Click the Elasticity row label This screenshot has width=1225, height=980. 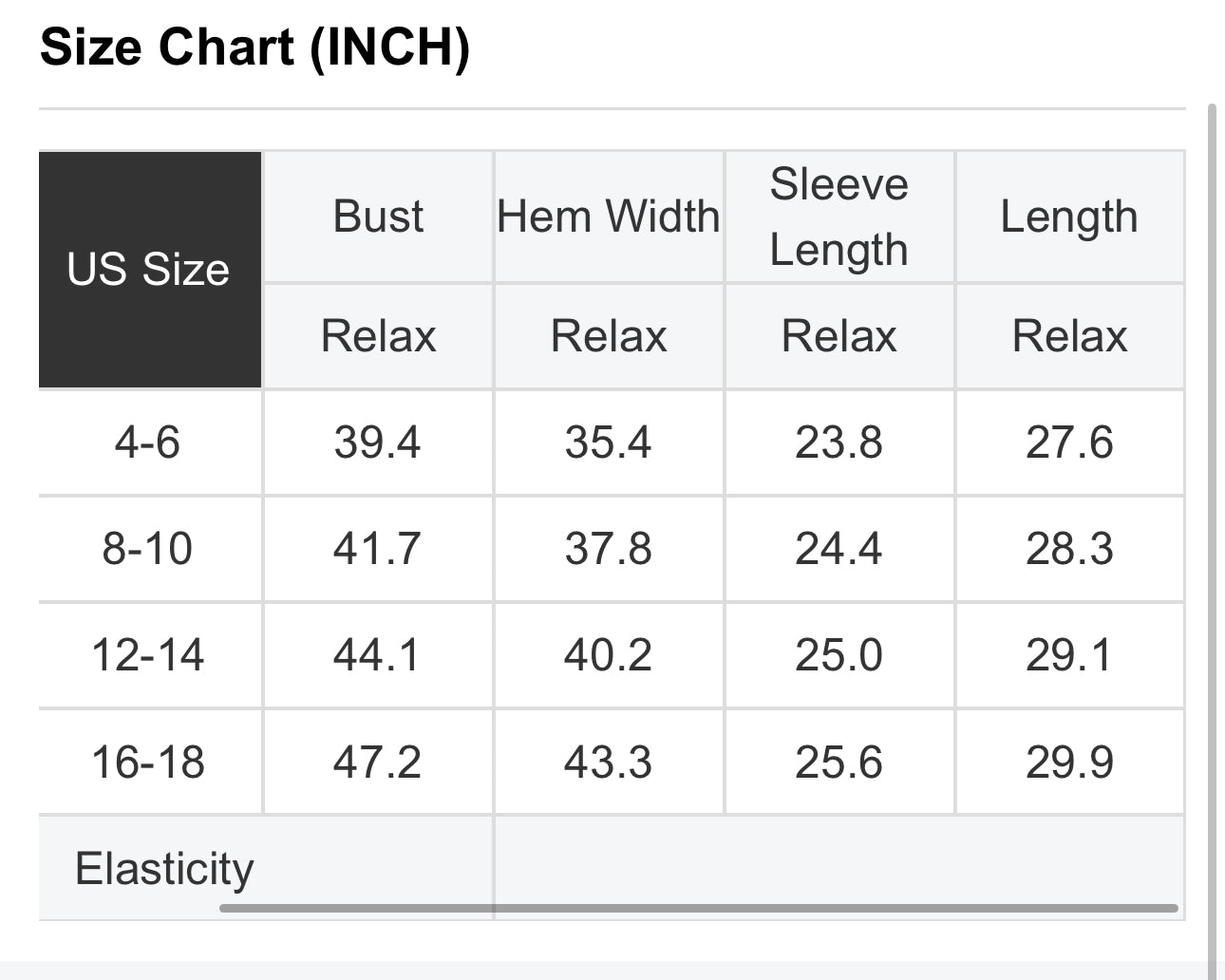[164, 868]
